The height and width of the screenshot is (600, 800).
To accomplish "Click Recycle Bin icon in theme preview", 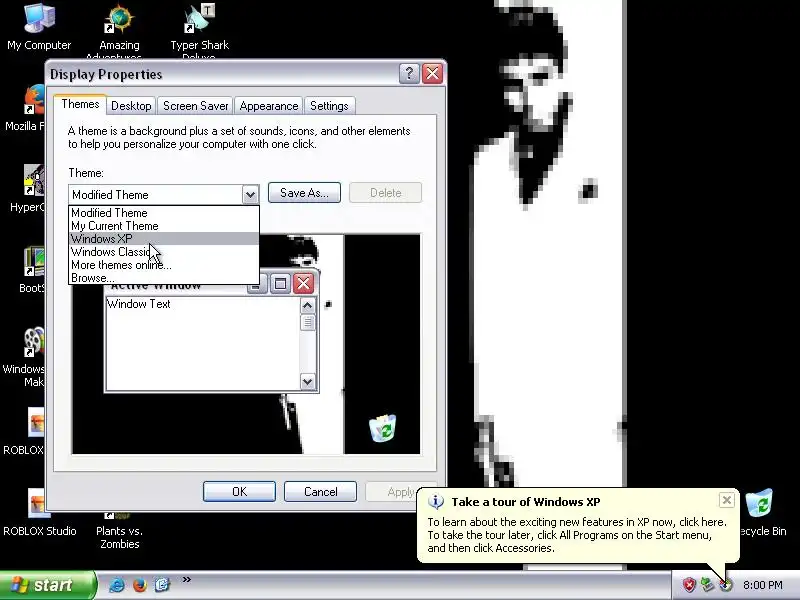I will click(383, 428).
